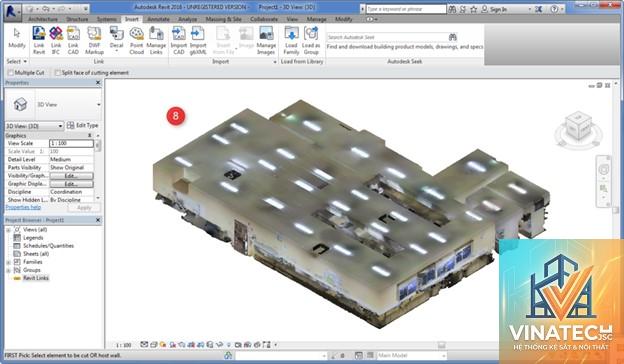Image resolution: width=624 pixels, height=364 pixels.
Task: Enable the Multiple Cut checkbox
Action: coord(11,73)
